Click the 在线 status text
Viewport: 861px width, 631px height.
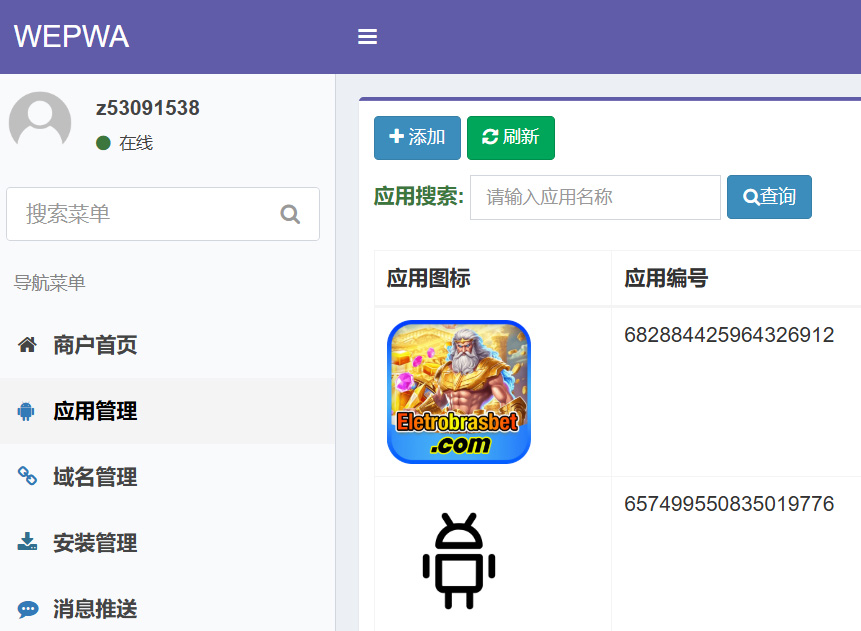tap(136, 143)
